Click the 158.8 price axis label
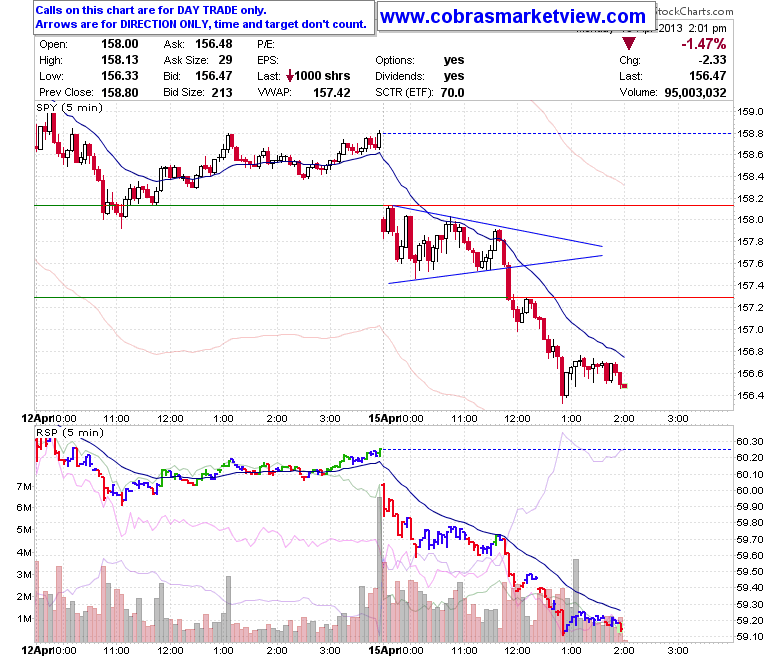This screenshot has width=780, height=659. pos(750,133)
